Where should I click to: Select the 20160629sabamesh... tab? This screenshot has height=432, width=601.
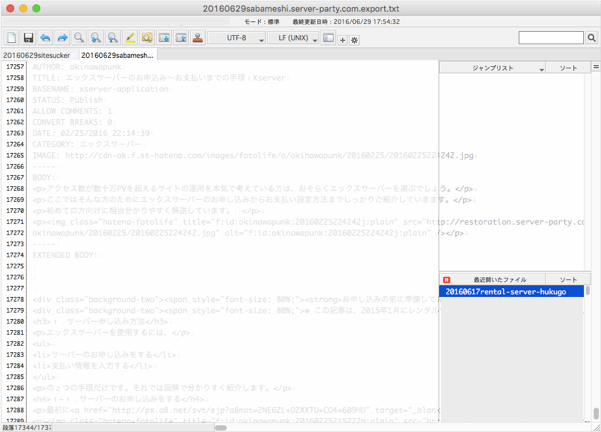pos(118,55)
